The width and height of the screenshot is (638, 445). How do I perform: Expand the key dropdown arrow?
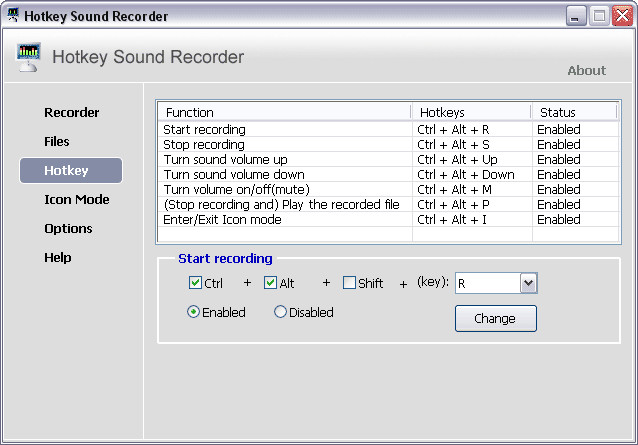[x=529, y=283]
